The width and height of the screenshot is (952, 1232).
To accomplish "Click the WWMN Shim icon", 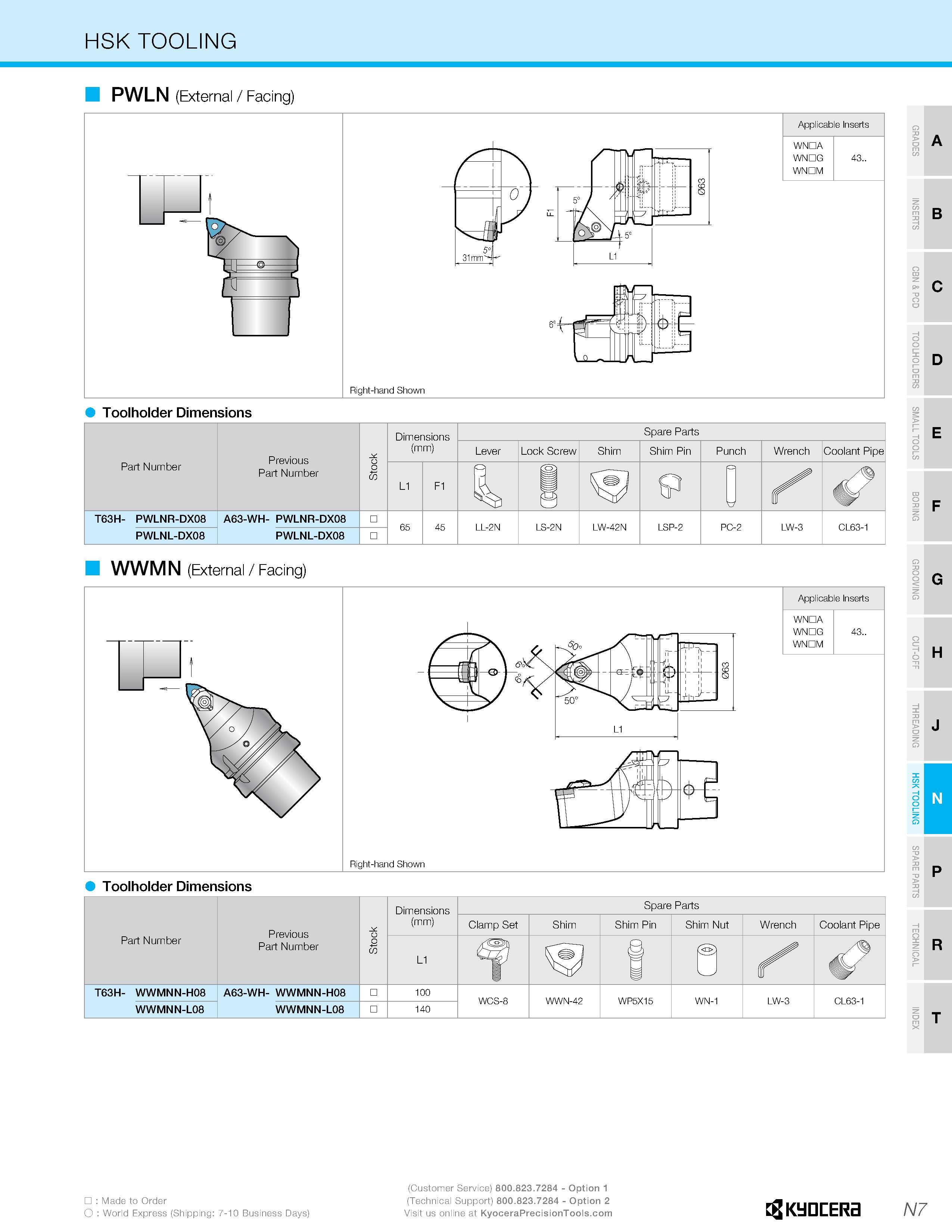I will (564, 959).
